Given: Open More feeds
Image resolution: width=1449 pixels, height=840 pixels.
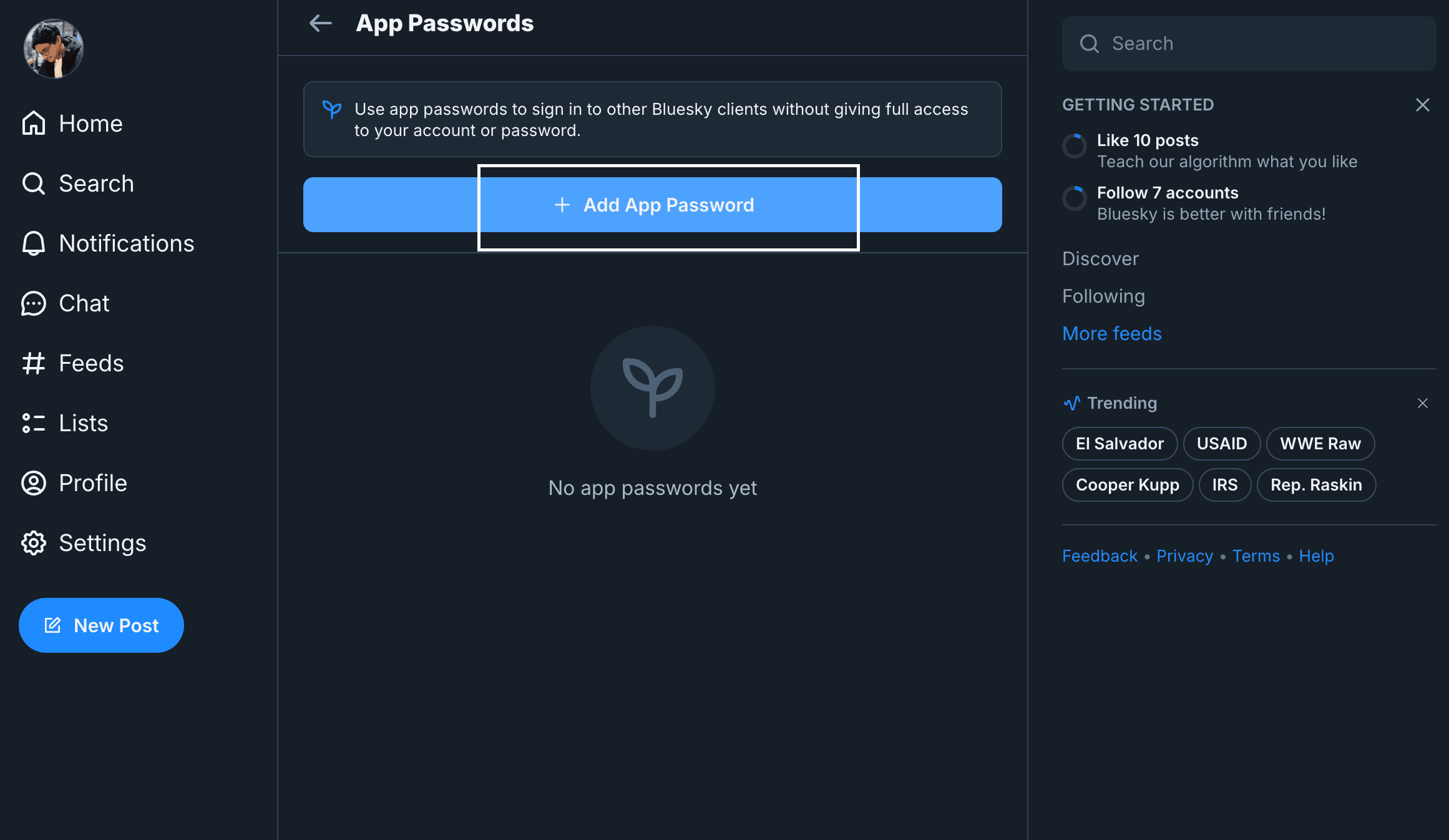Looking at the screenshot, I should pos(1111,333).
